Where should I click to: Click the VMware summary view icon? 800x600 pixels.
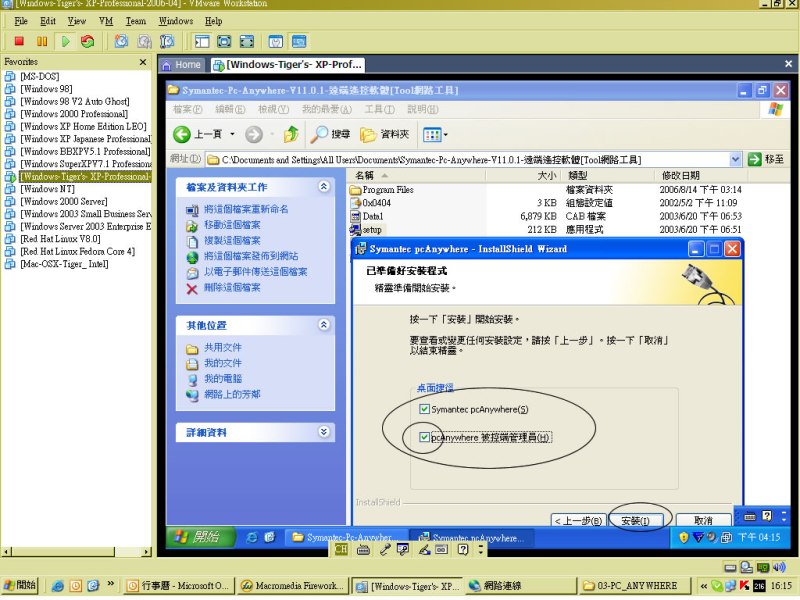pos(276,41)
